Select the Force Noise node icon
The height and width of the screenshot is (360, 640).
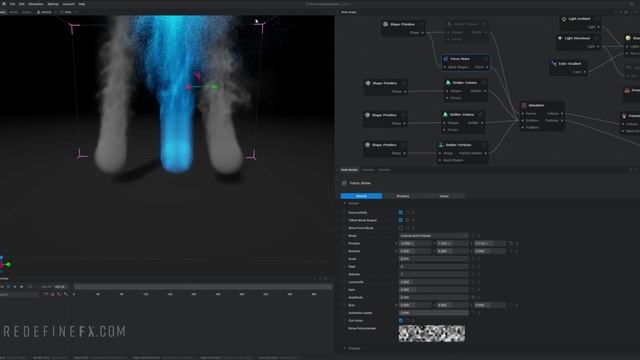pyautogui.click(x=446, y=59)
